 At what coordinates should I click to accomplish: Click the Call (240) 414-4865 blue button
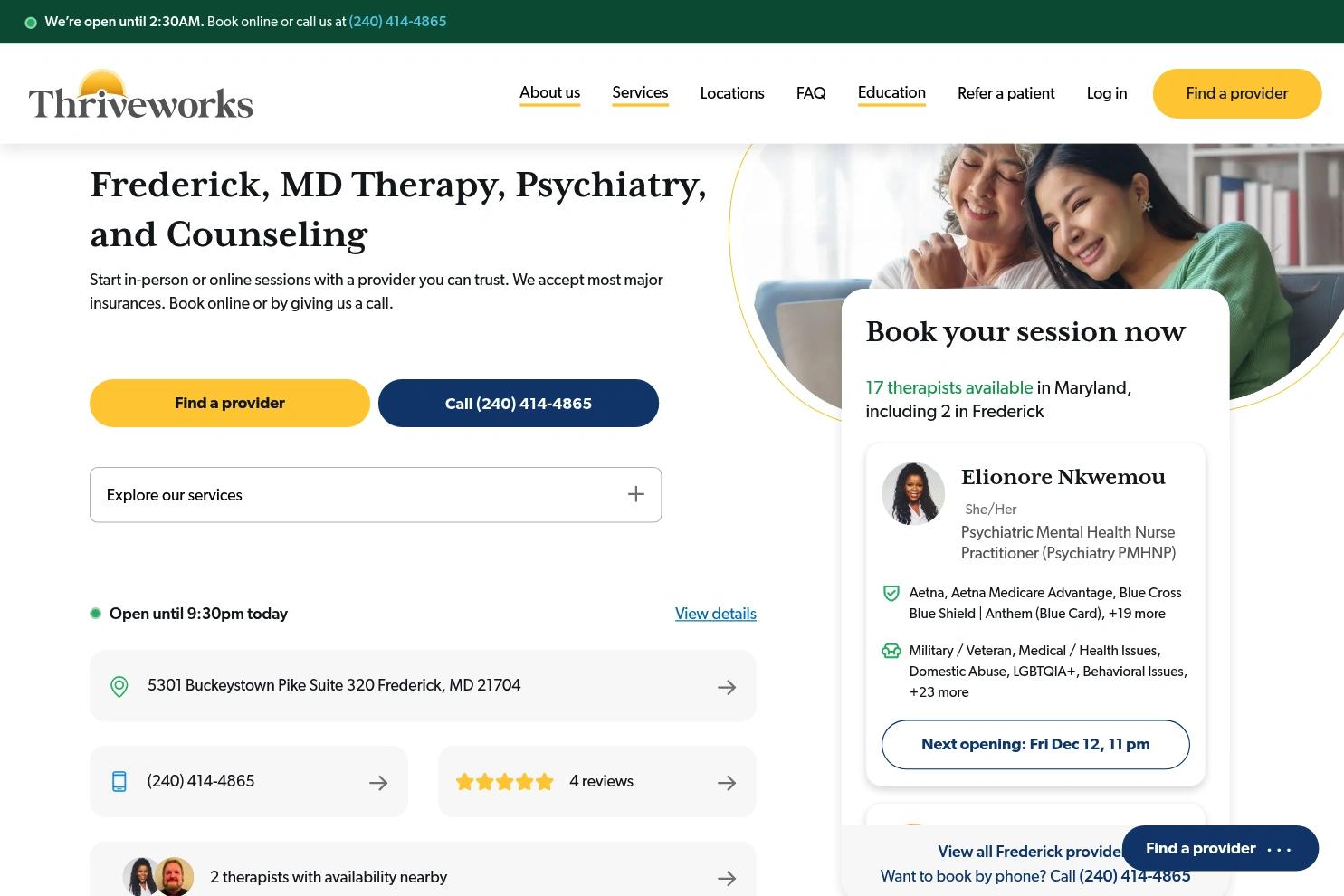point(519,404)
